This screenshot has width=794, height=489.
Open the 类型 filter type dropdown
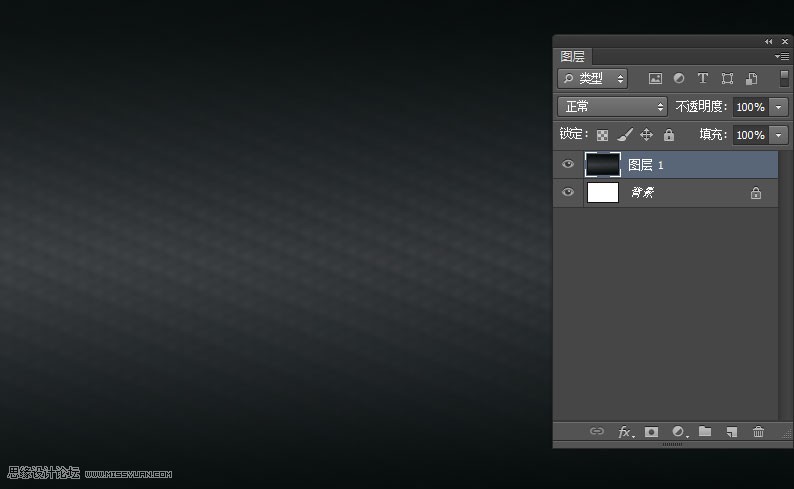point(593,78)
